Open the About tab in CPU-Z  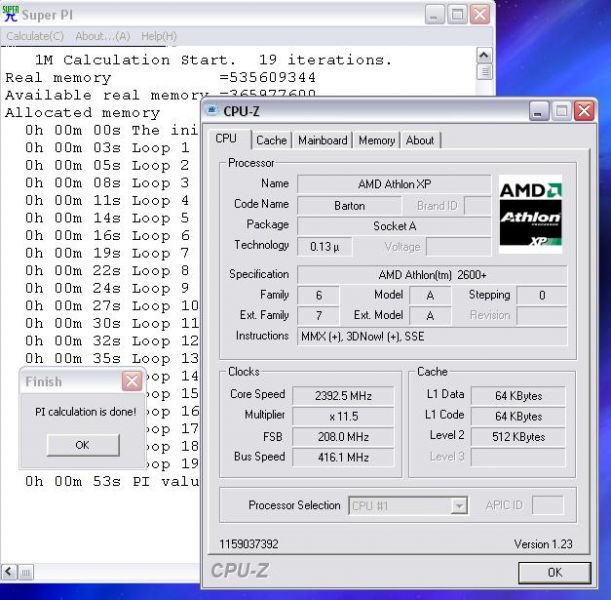pyautogui.click(x=420, y=141)
